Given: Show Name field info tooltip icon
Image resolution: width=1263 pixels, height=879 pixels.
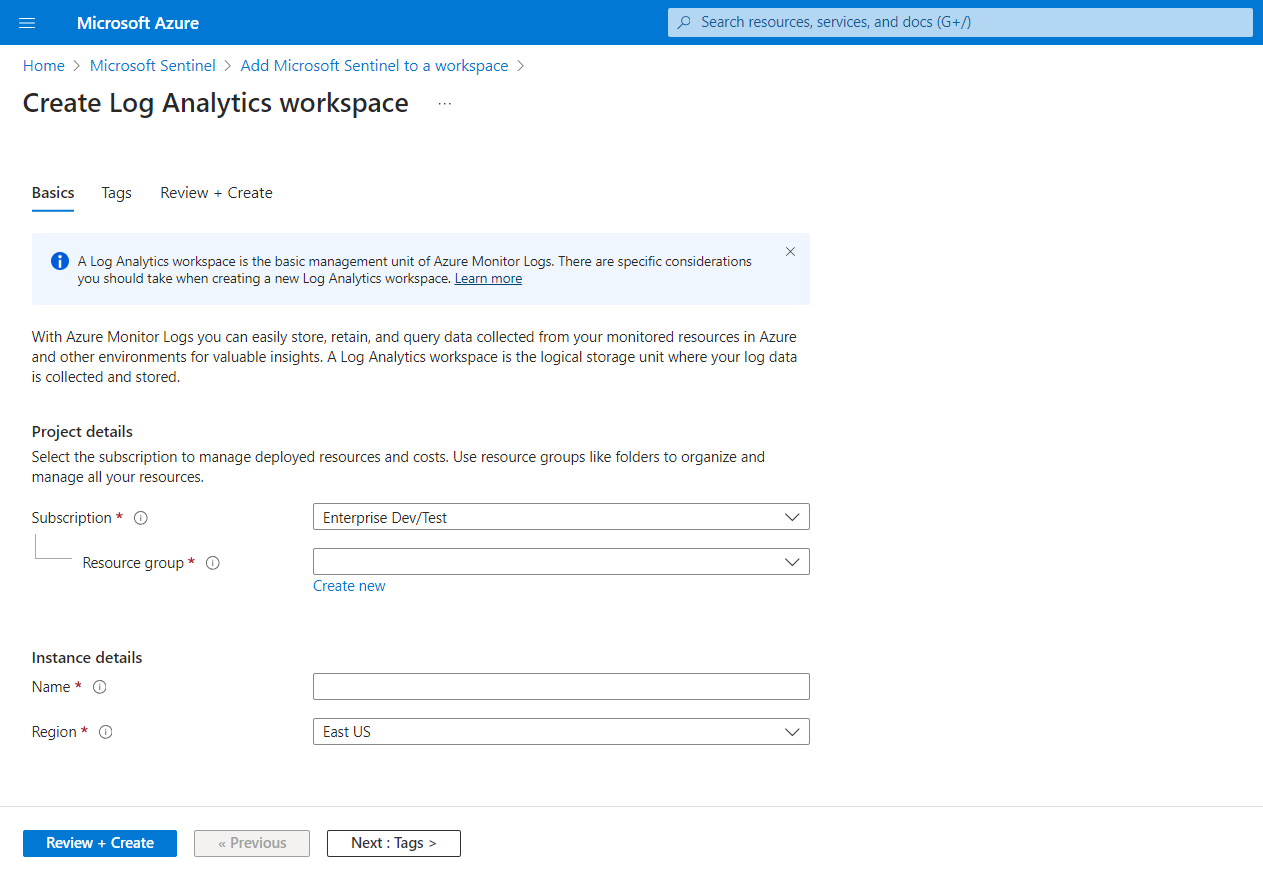Looking at the screenshot, I should click(99, 687).
